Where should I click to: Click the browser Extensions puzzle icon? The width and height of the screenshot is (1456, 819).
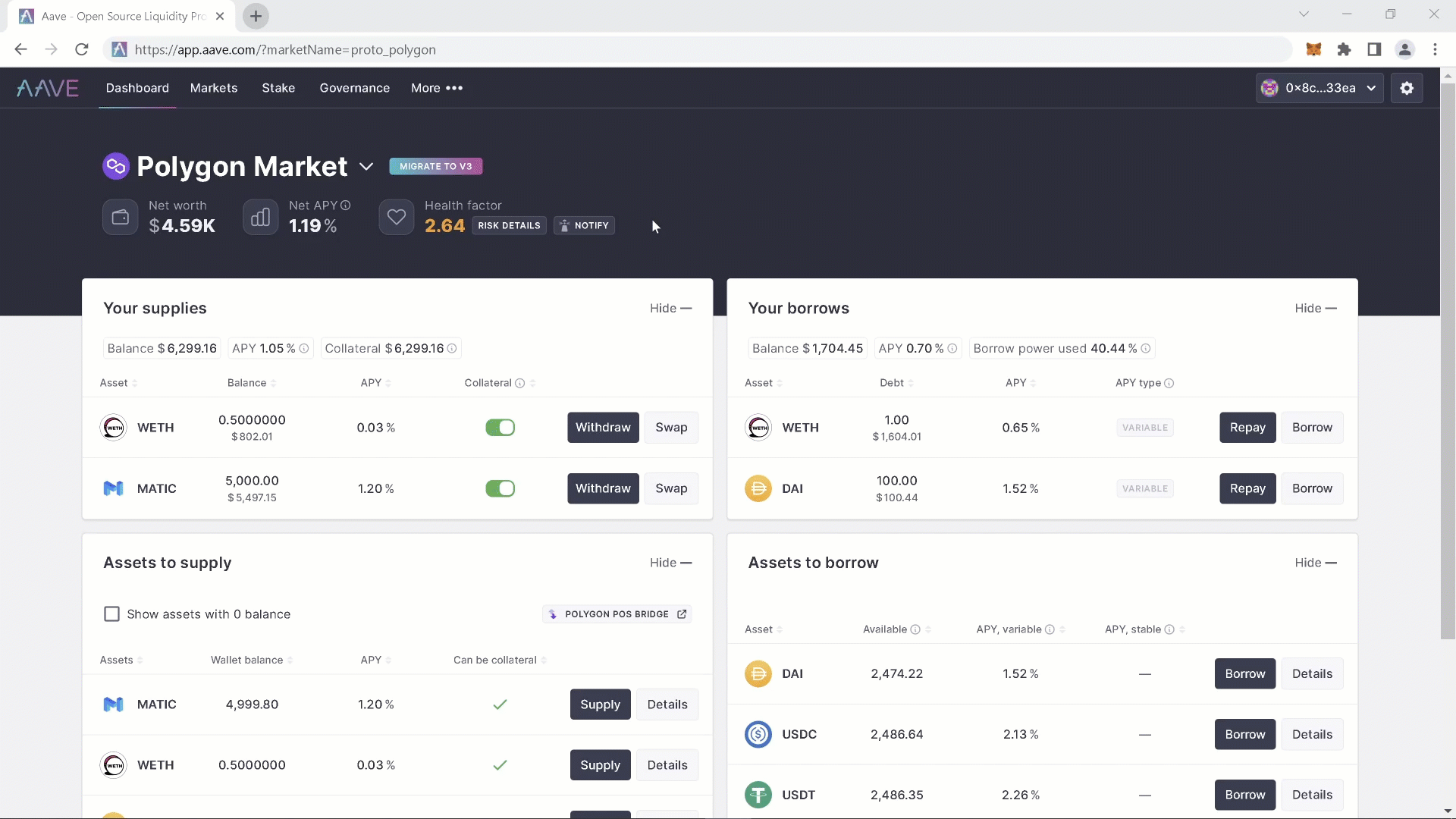pyautogui.click(x=1344, y=49)
